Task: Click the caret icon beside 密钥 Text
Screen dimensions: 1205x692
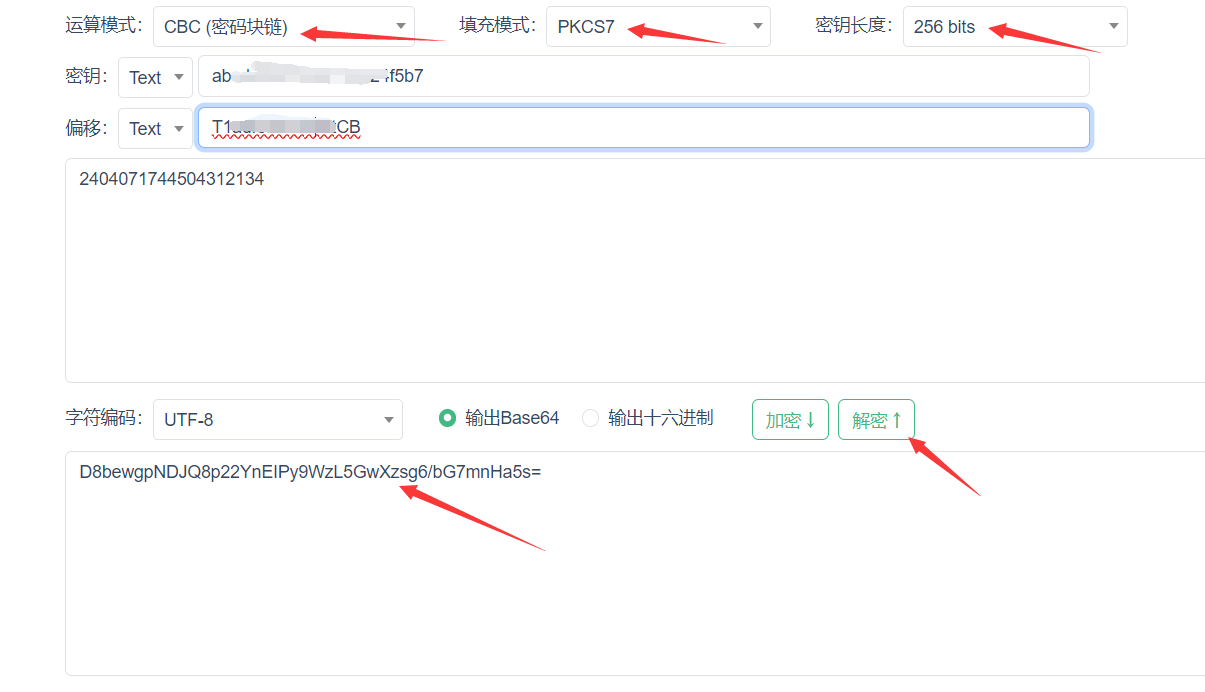Action: (179, 77)
